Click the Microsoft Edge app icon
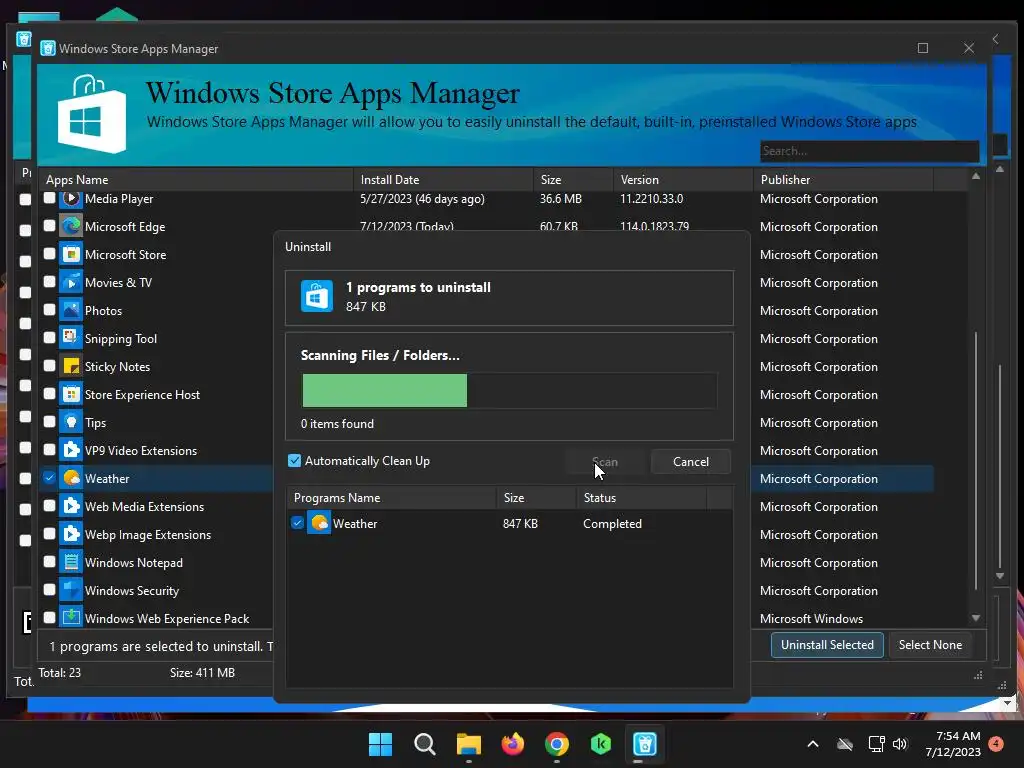 tap(71, 227)
